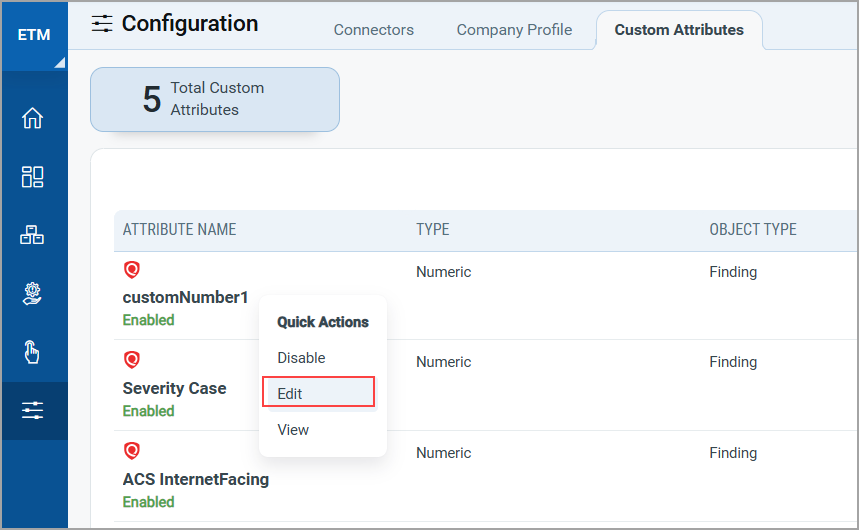Viewport: 859px width, 530px height.
Task: Choose Disable from Quick Actions menu
Action: [x=301, y=358]
